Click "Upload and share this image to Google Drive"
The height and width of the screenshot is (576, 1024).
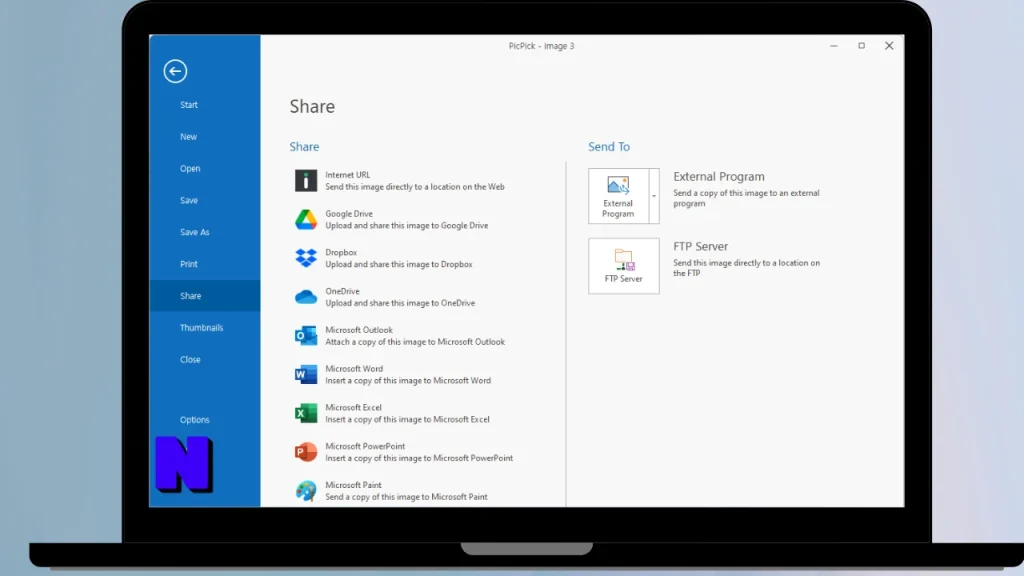tap(406, 225)
